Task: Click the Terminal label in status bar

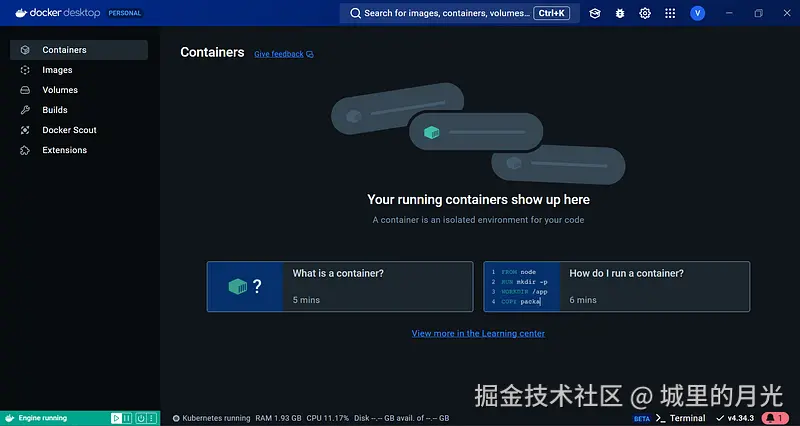Action: 687,418
